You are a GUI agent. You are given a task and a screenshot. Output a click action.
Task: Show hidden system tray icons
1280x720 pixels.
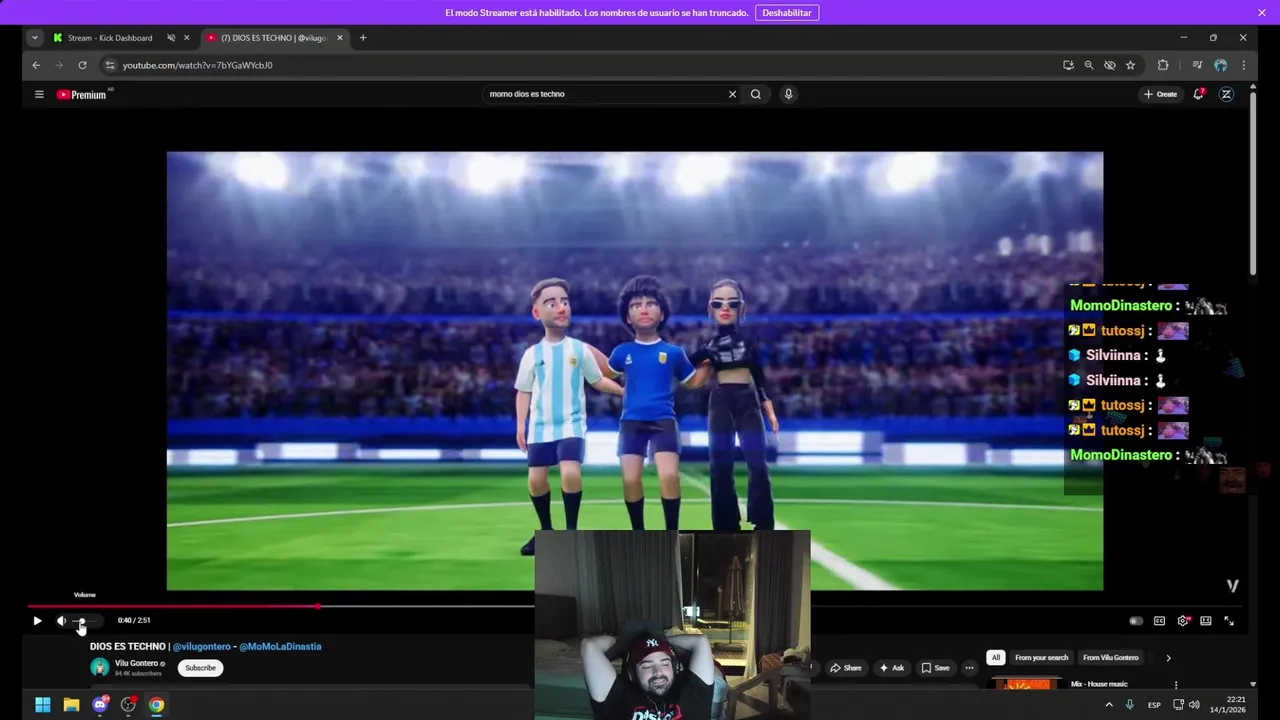[x=1108, y=705]
